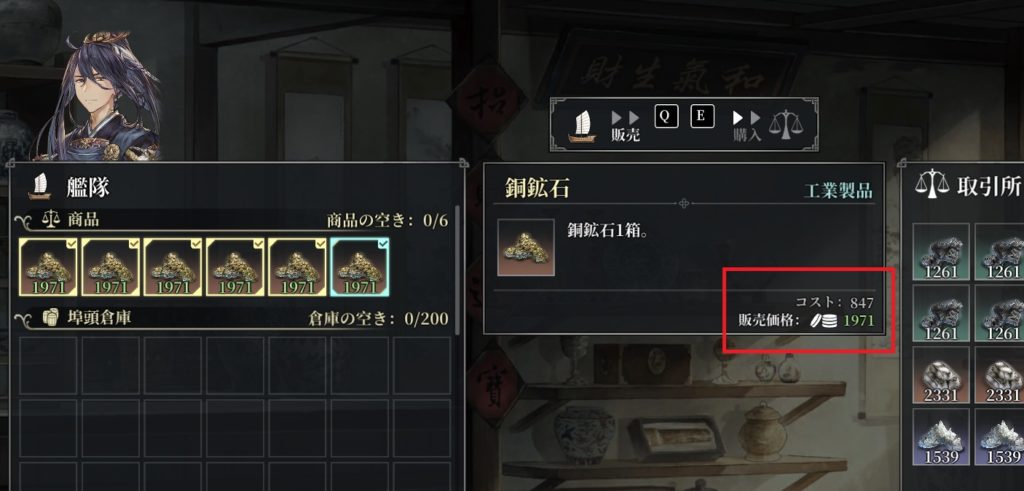Collapse the 埠頭倉庫 section header

pyautogui.click(x=232, y=318)
